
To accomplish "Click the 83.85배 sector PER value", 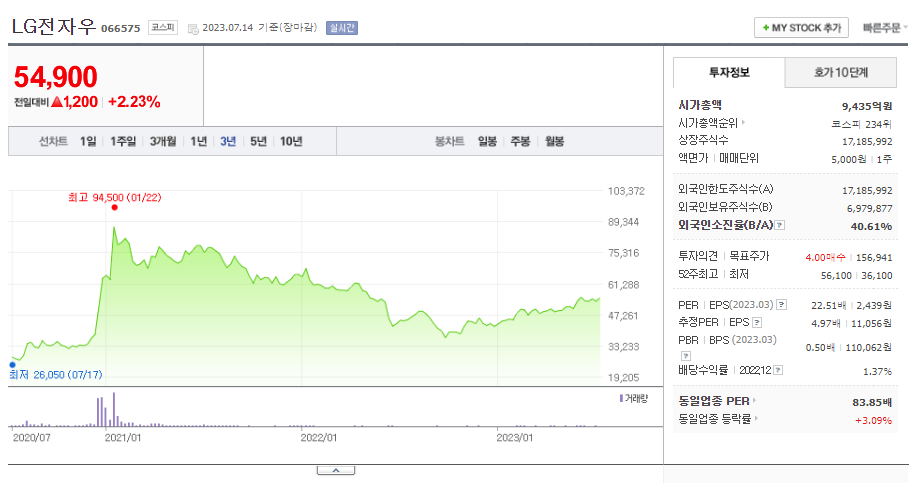I will 872,402.
